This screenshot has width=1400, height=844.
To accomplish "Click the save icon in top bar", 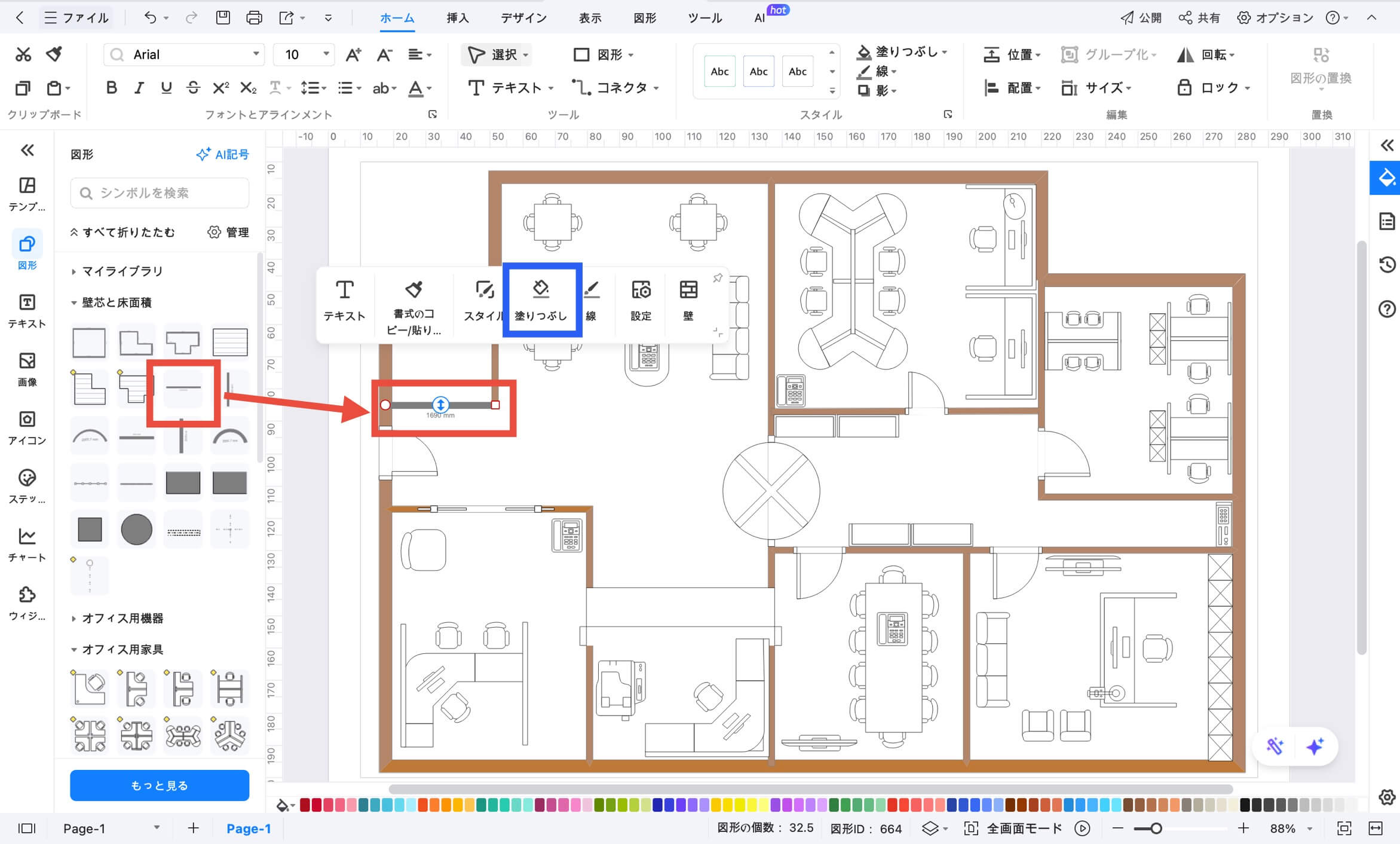I will click(223, 18).
